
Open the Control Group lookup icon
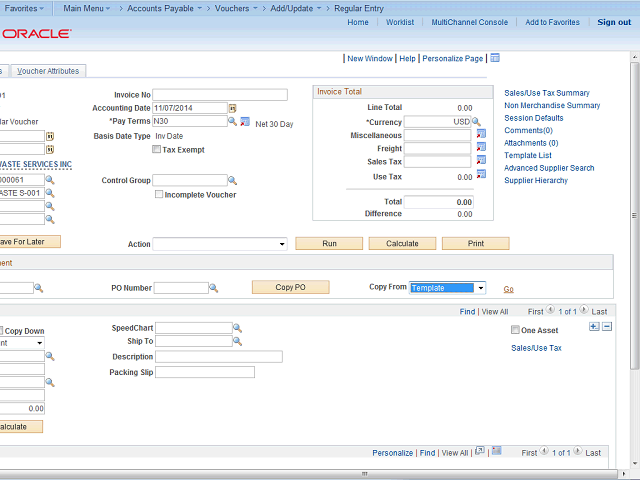point(232,181)
